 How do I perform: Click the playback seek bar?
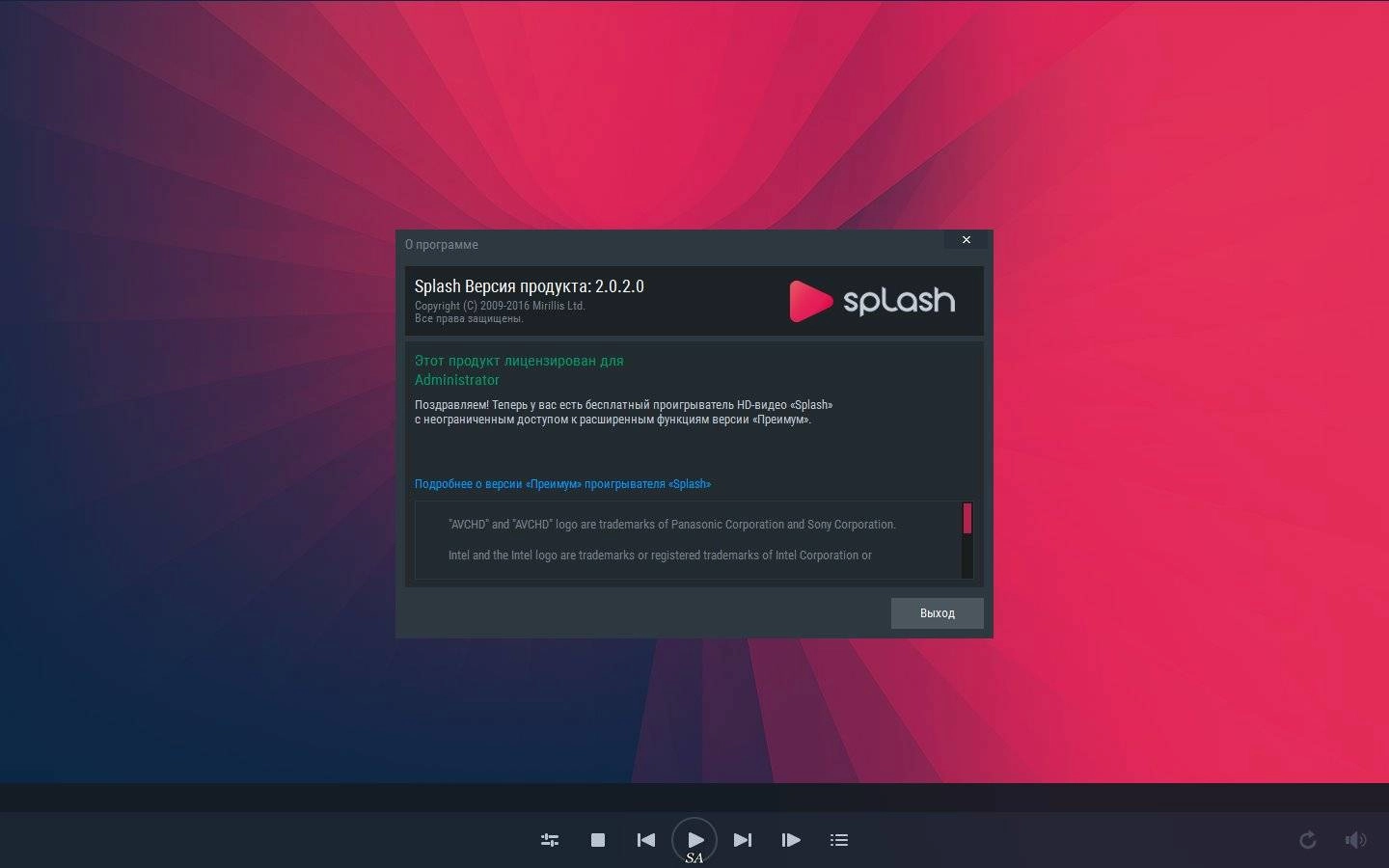click(694, 797)
